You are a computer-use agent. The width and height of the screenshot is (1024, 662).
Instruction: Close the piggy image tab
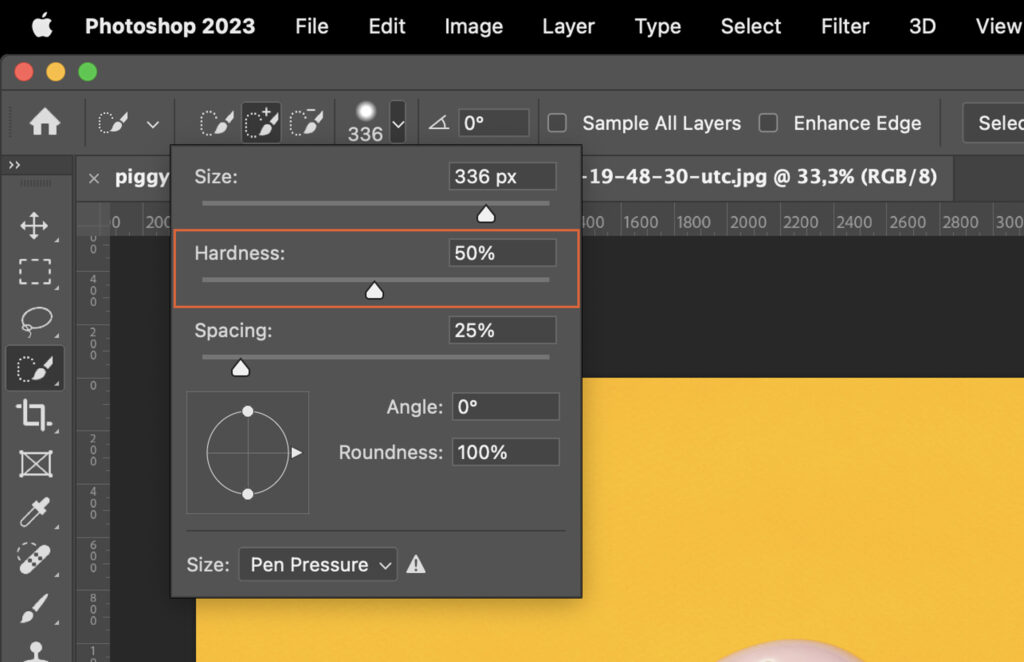pyautogui.click(x=93, y=178)
